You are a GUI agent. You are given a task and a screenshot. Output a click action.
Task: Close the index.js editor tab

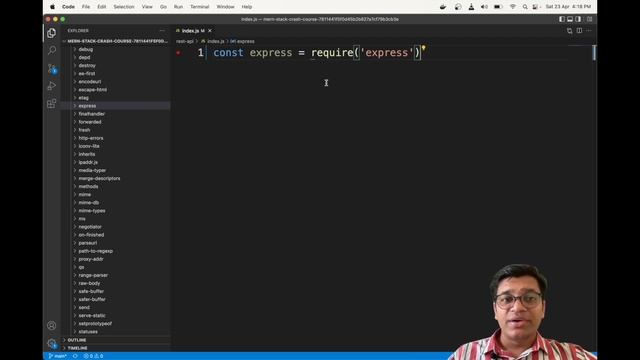(x=210, y=31)
